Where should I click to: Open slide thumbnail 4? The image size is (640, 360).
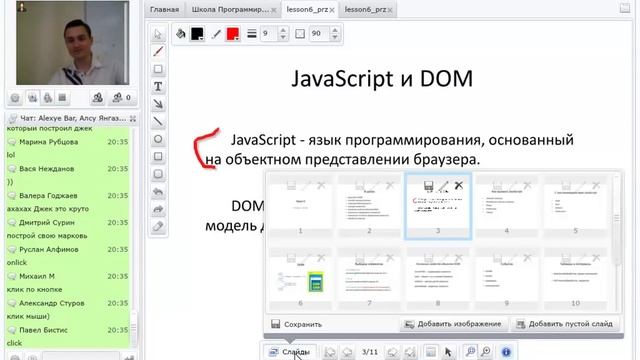tap(507, 207)
